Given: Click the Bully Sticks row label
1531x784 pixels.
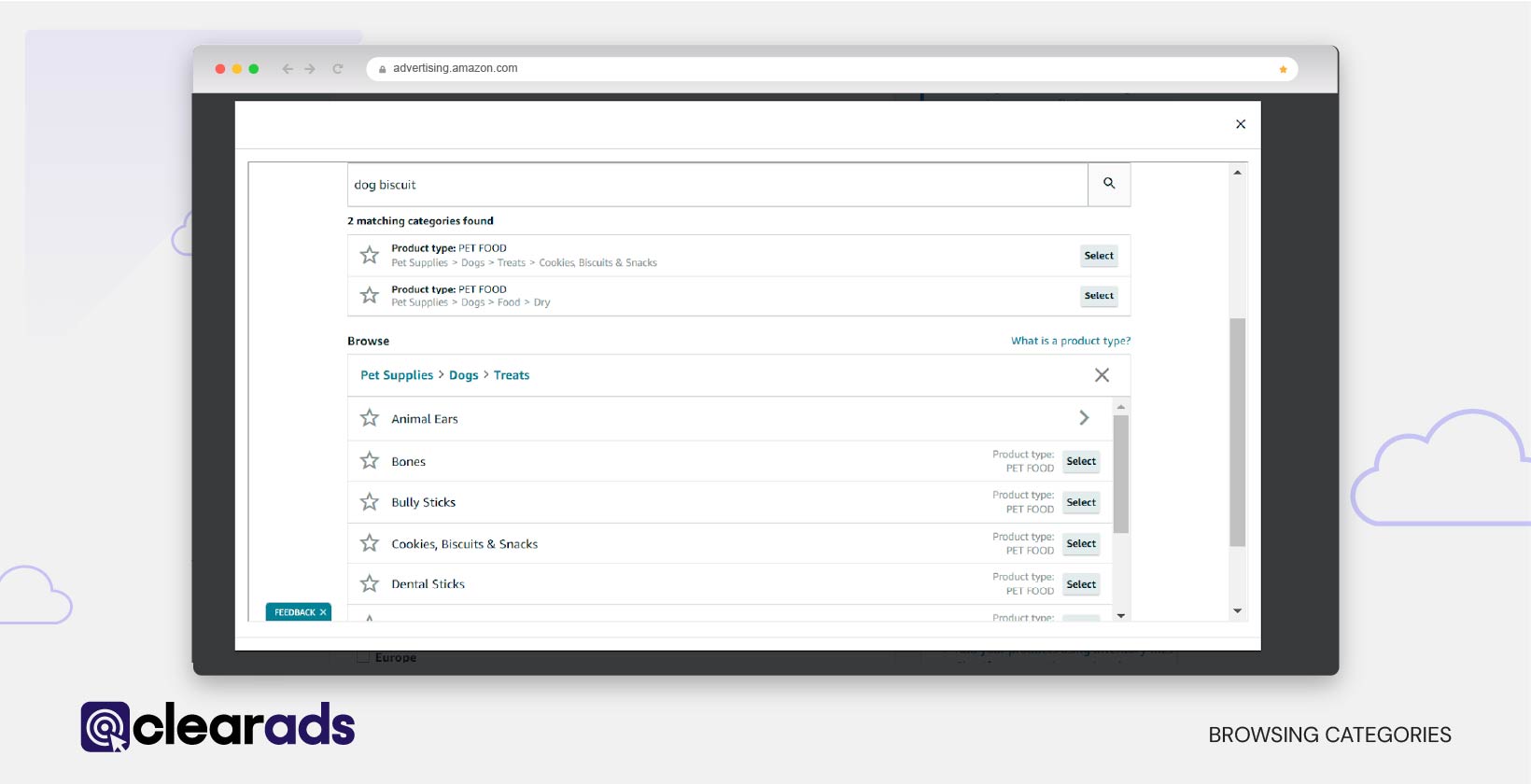Looking at the screenshot, I should [x=424, y=502].
